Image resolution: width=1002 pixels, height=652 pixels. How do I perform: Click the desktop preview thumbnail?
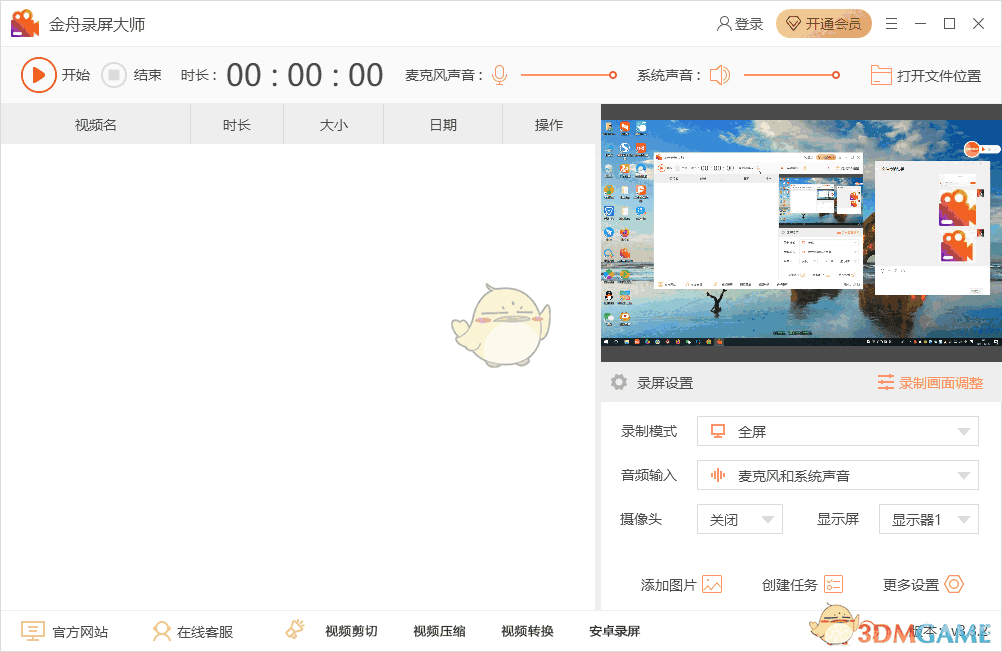point(800,232)
